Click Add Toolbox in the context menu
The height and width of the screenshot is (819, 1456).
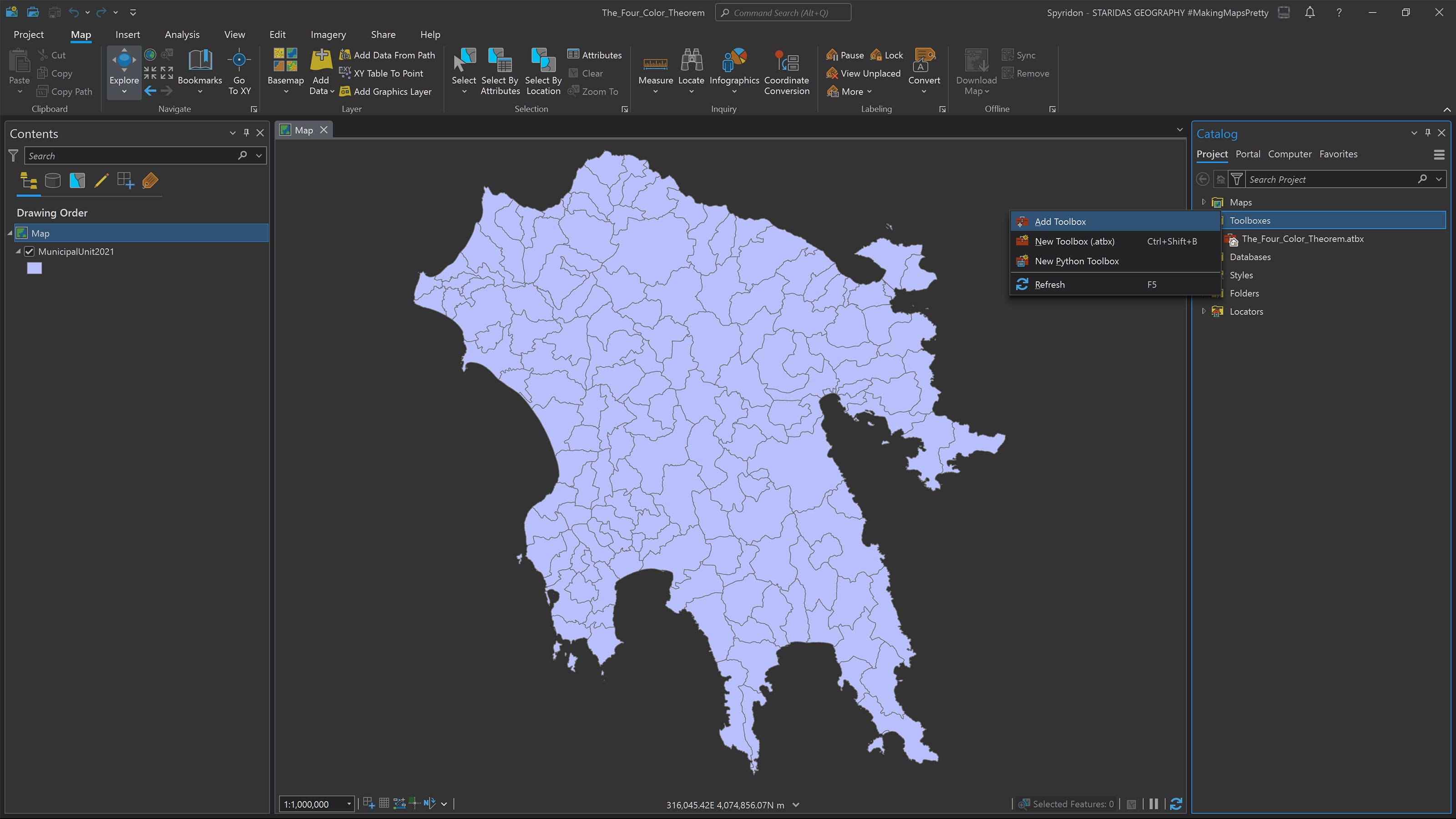(1059, 222)
